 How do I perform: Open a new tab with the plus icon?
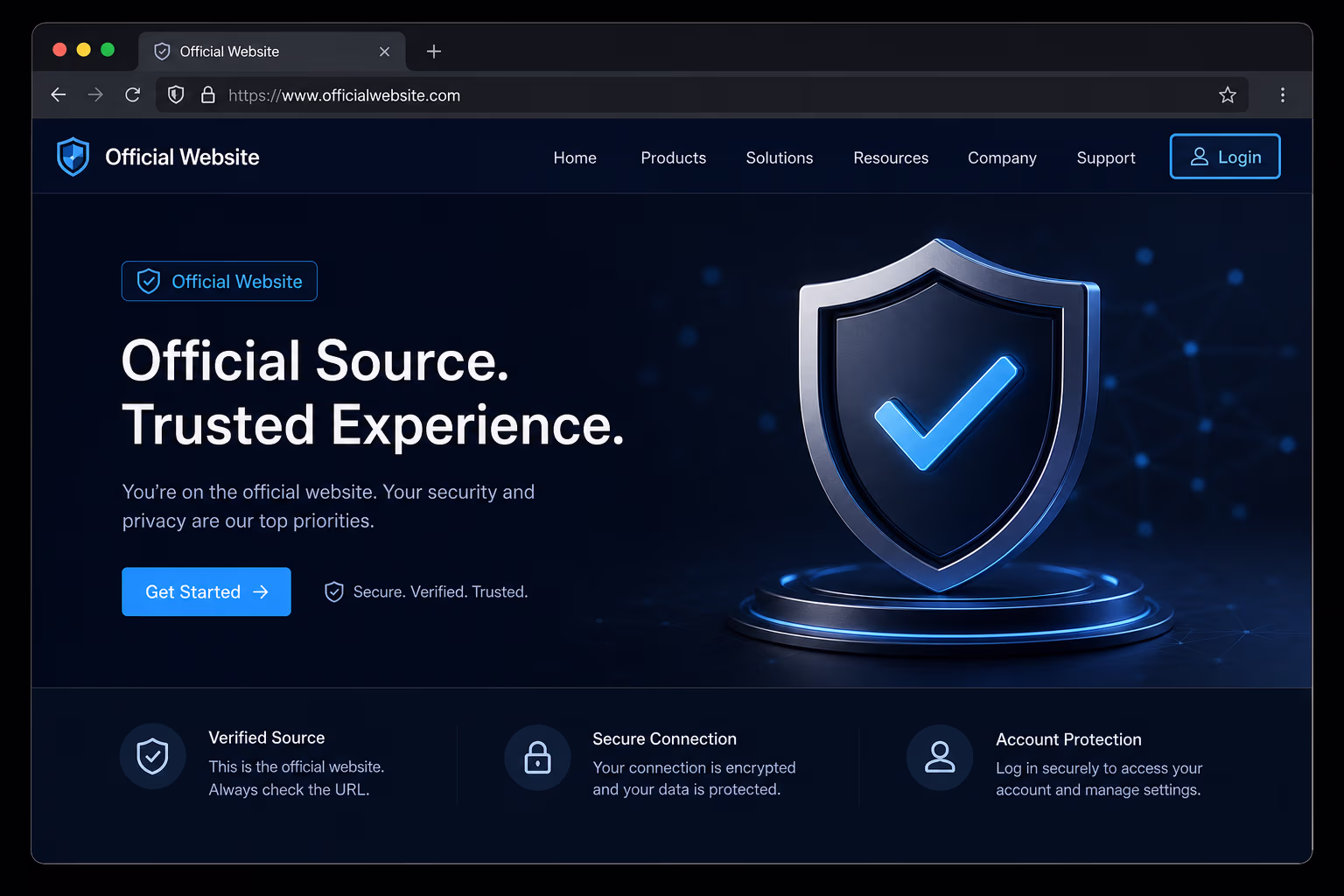point(434,52)
